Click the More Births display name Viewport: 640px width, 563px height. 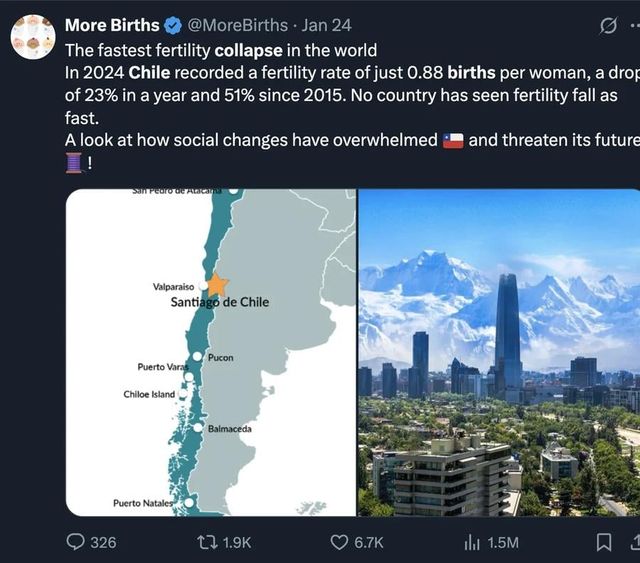pyautogui.click(x=111, y=25)
